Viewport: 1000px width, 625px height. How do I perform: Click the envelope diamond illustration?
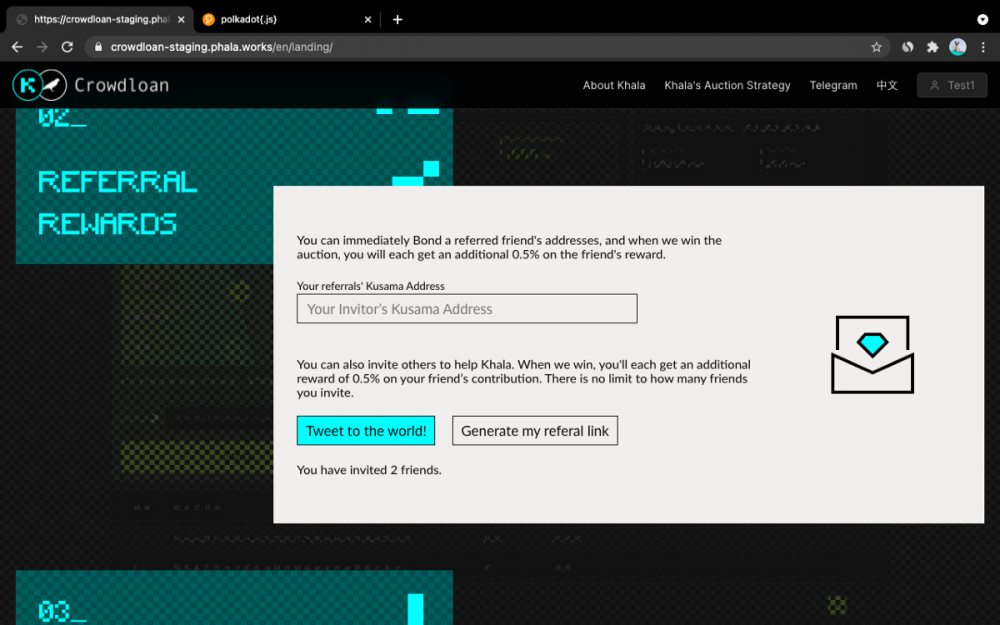tap(872, 355)
